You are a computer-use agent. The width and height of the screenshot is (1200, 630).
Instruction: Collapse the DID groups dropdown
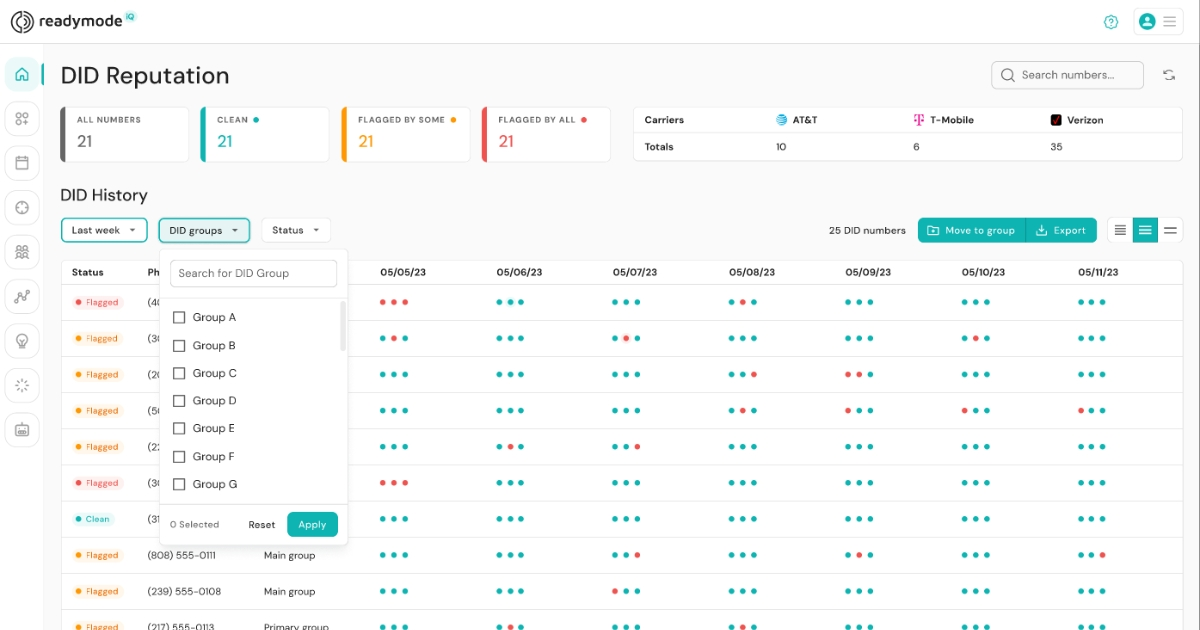coord(204,230)
